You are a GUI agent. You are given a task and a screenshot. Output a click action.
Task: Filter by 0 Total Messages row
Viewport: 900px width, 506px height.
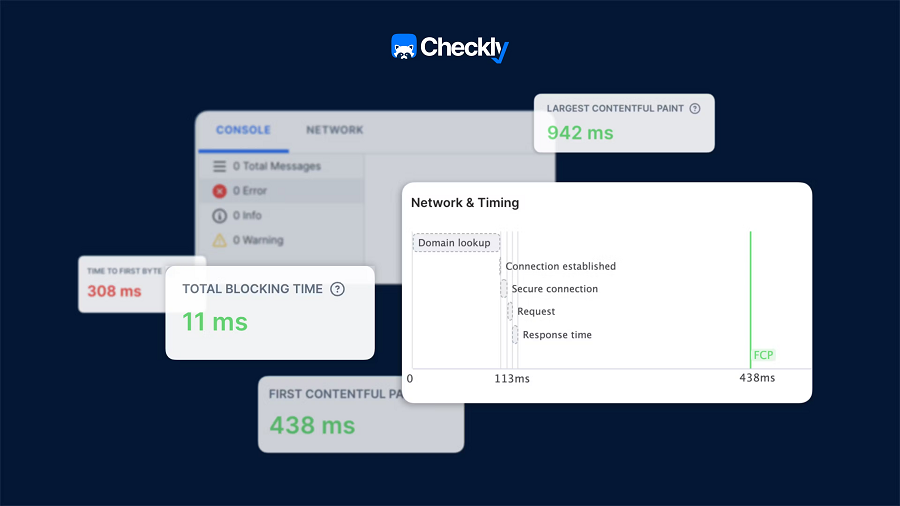point(281,166)
